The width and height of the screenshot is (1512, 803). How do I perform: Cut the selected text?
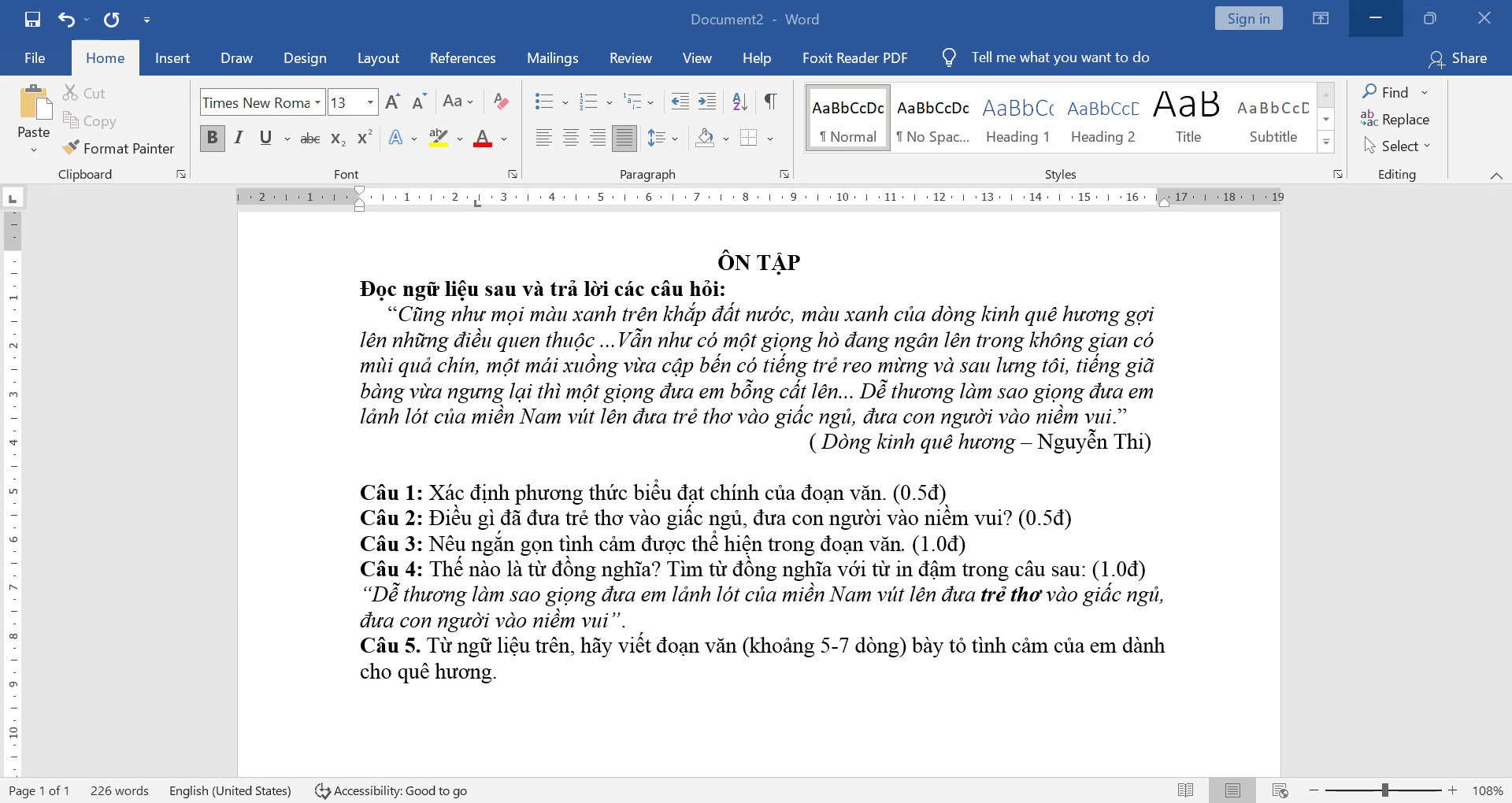click(x=84, y=93)
